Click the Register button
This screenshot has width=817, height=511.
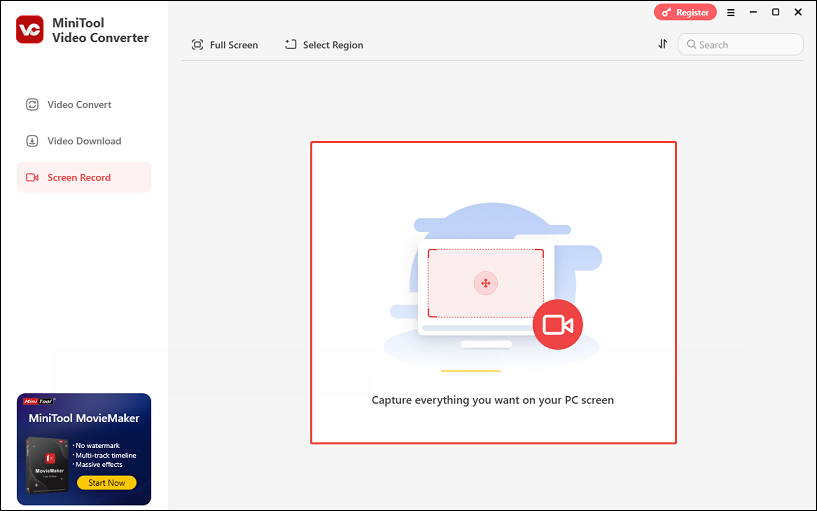685,12
